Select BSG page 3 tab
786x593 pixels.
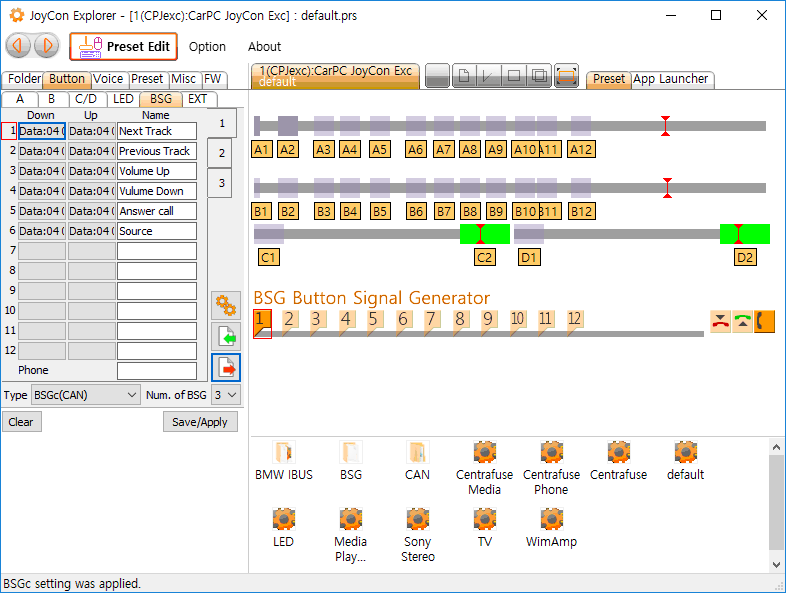click(x=222, y=183)
